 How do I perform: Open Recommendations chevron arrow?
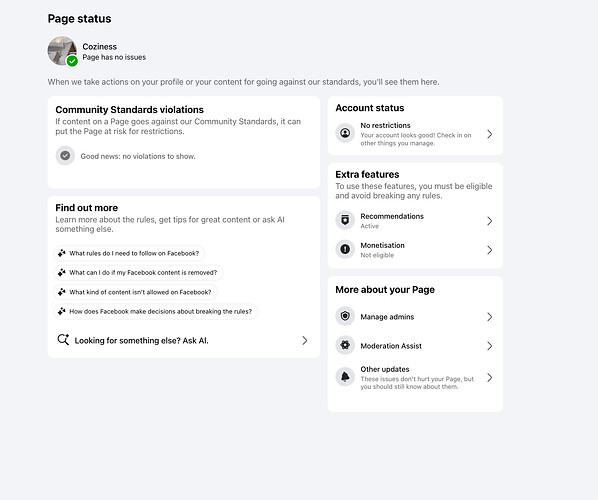pyautogui.click(x=490, y=221)
